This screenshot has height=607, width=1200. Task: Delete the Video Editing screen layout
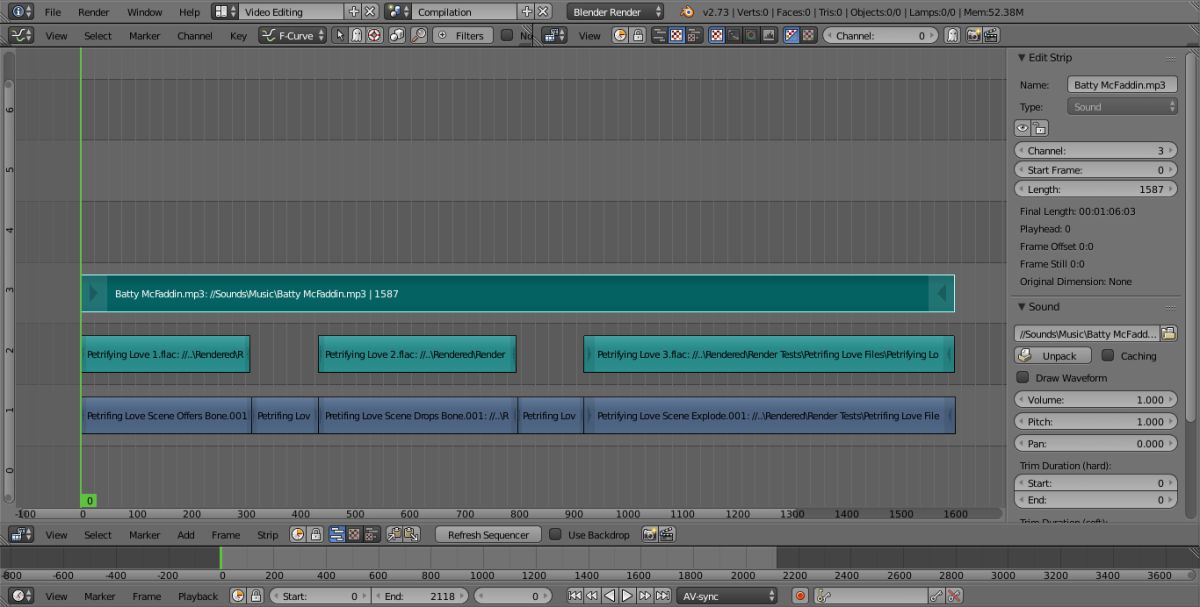pyautogui.click(x=370, y=12)
